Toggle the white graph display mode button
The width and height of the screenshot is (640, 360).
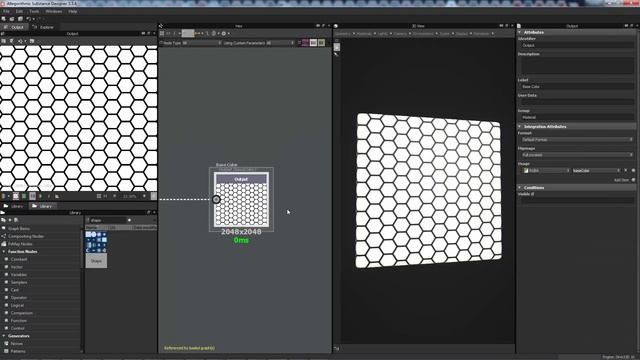coord(313,43)
